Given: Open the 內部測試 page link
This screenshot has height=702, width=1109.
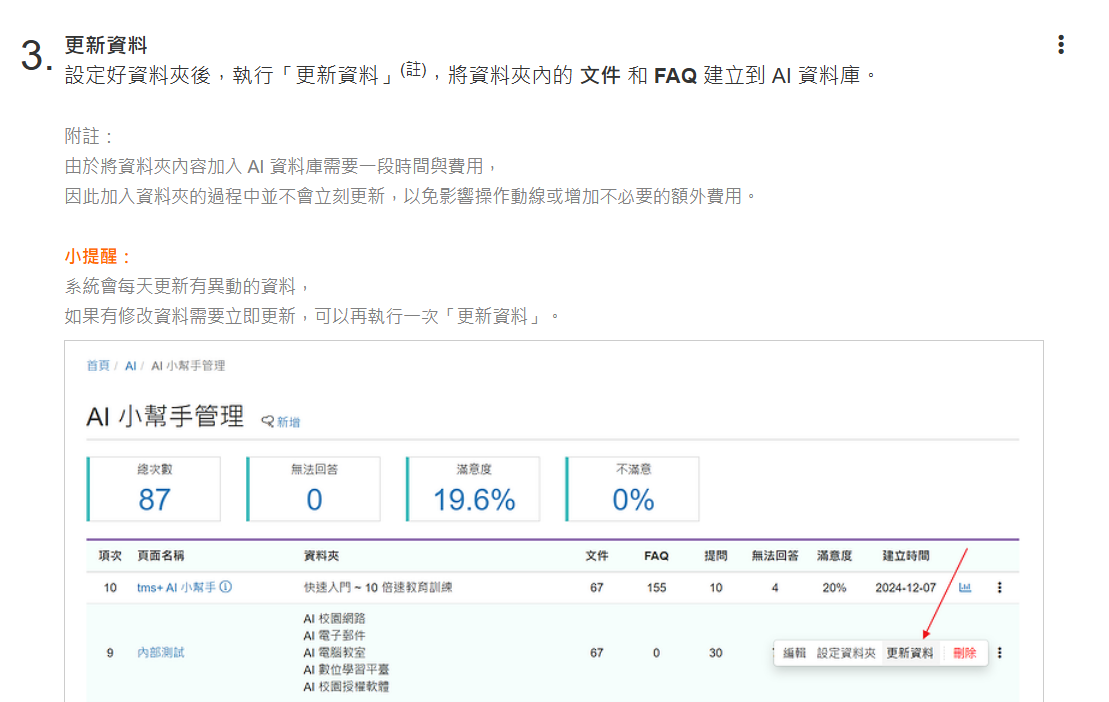Looking at the screenshot, I should tap(160, 653).
